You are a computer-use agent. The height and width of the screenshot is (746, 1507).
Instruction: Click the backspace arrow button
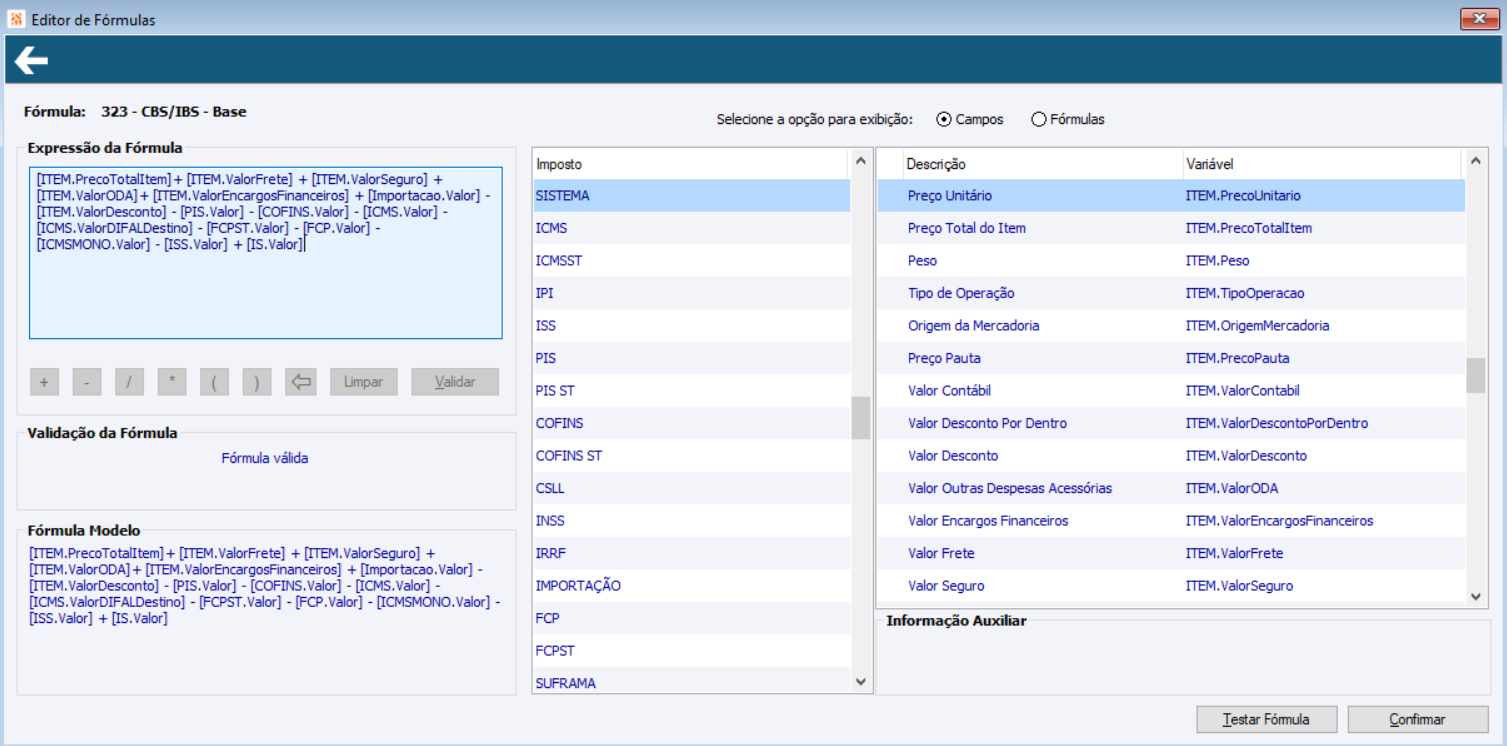(300, 382)
